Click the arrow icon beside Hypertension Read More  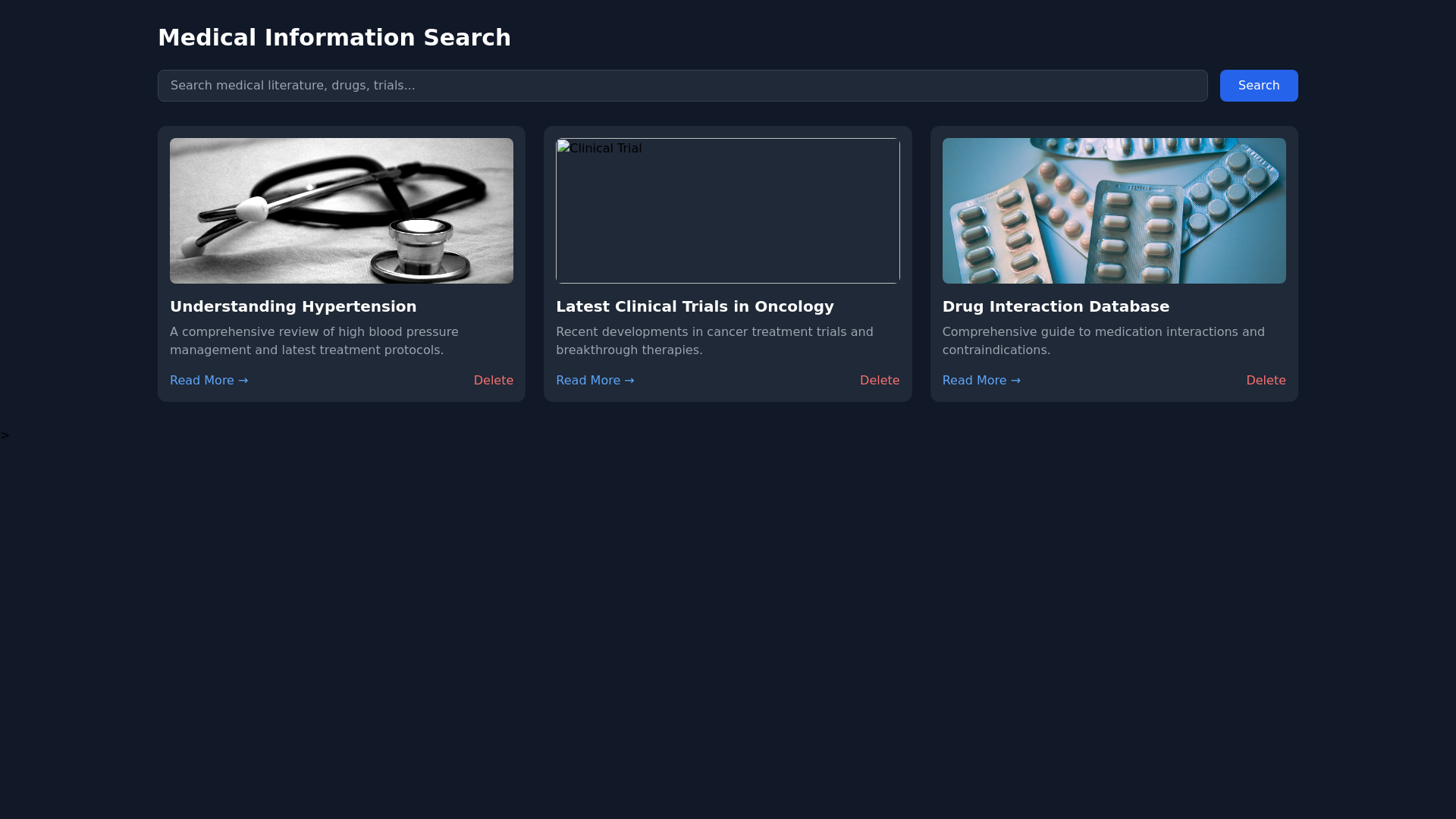(243, 380)
